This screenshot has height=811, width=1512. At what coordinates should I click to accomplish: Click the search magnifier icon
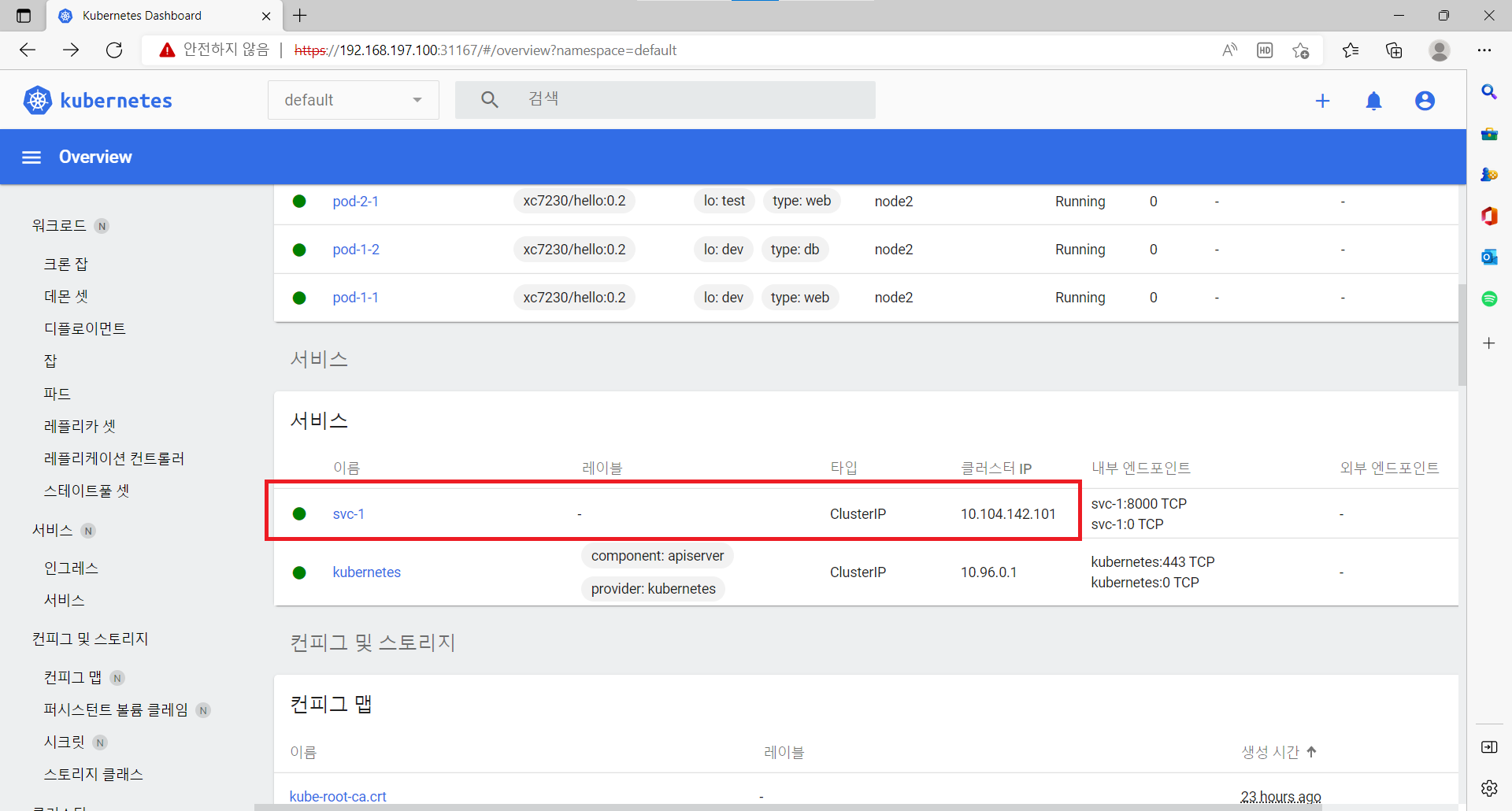point(489,100)
